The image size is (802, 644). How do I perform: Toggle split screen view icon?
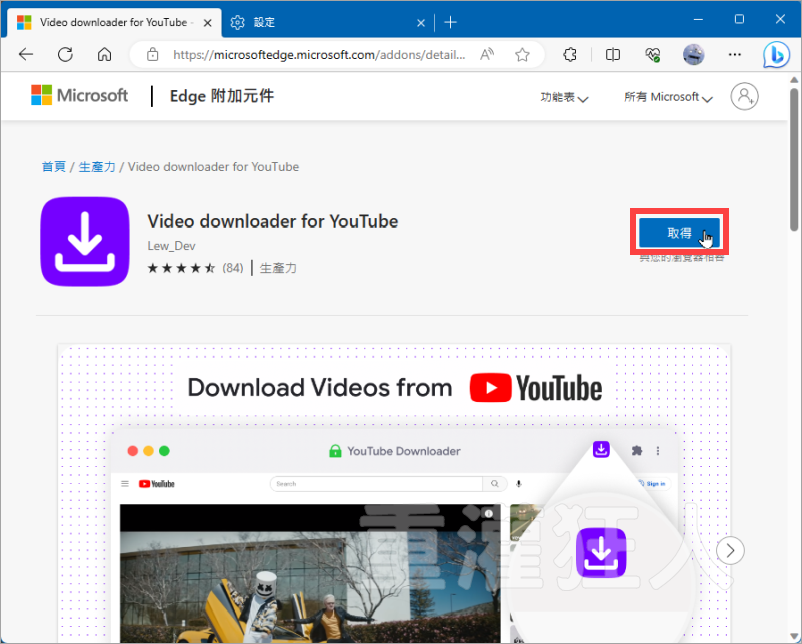[613, 54]
